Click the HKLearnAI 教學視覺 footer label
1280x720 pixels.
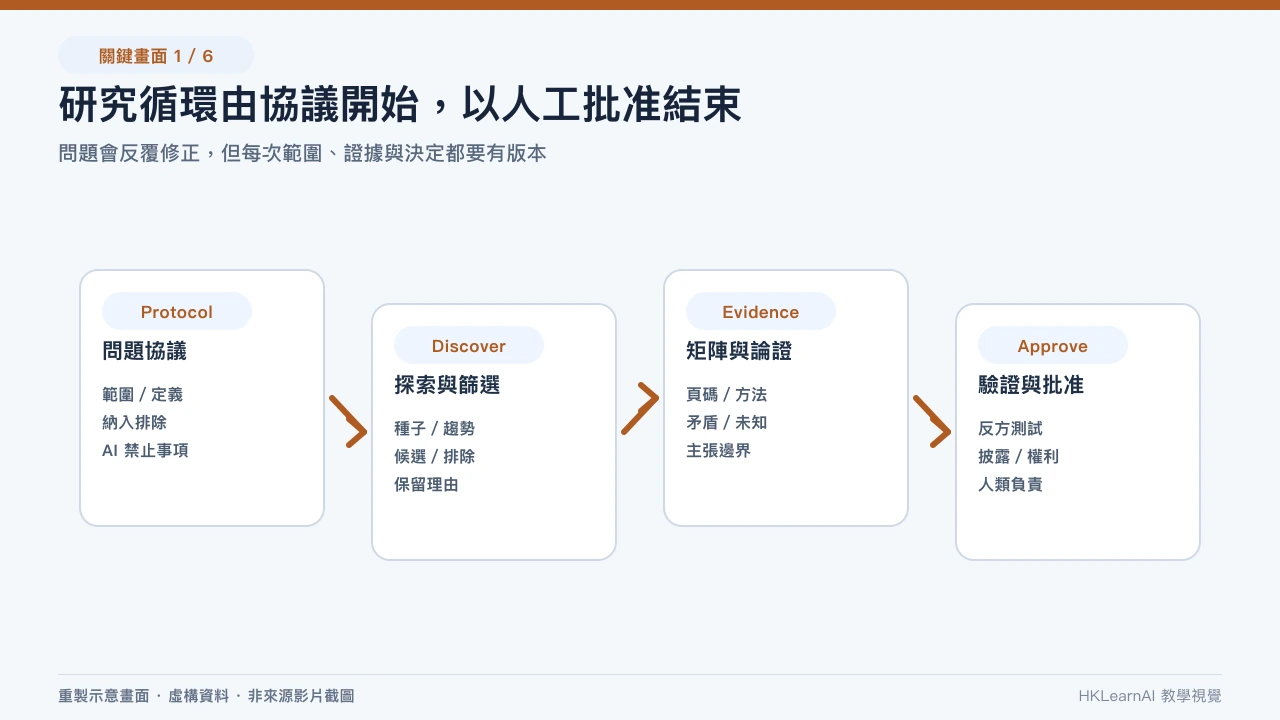click(x=1150, y=696)
